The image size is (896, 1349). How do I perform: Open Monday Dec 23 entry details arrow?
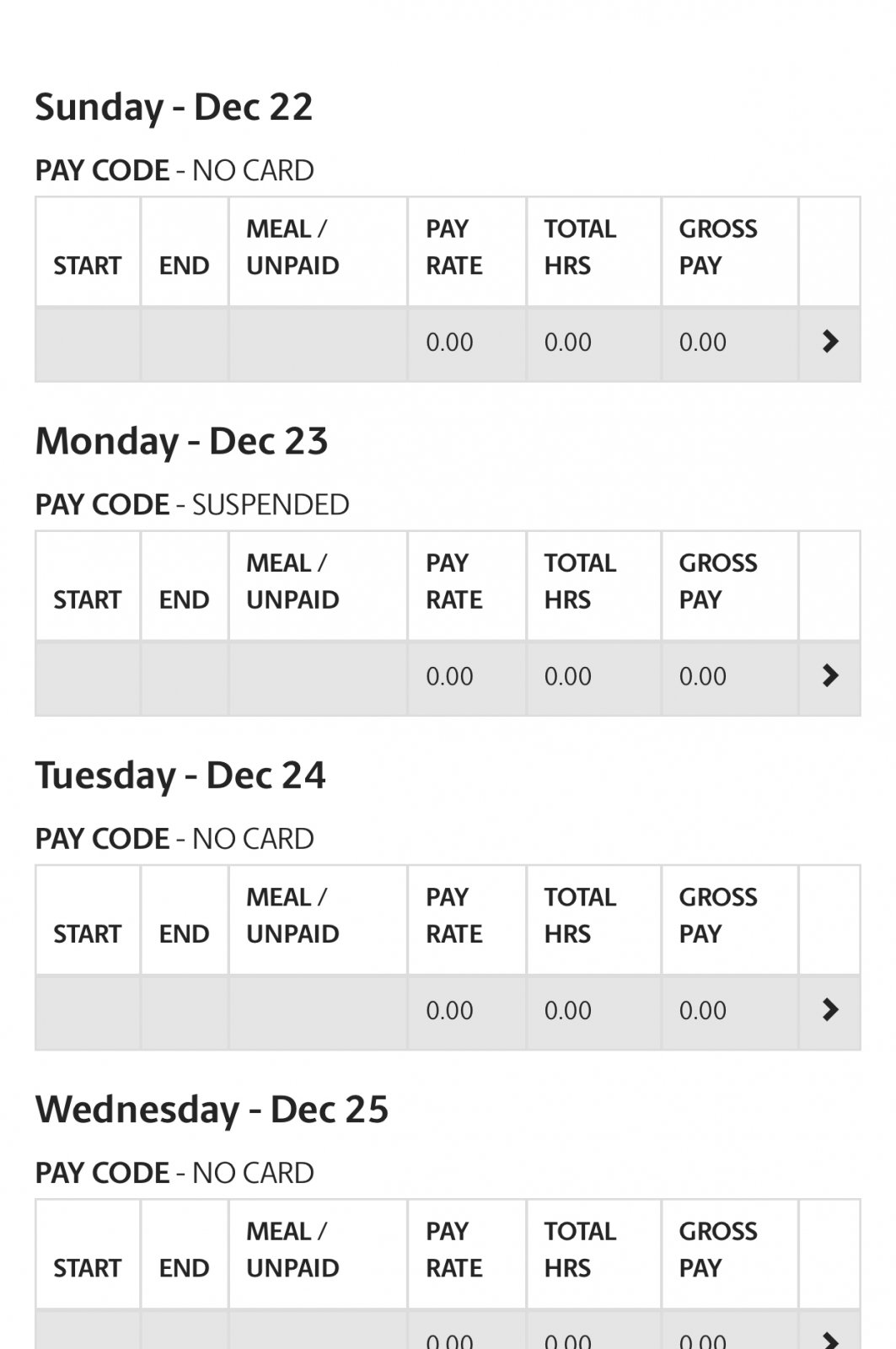[x=830, y=676]
